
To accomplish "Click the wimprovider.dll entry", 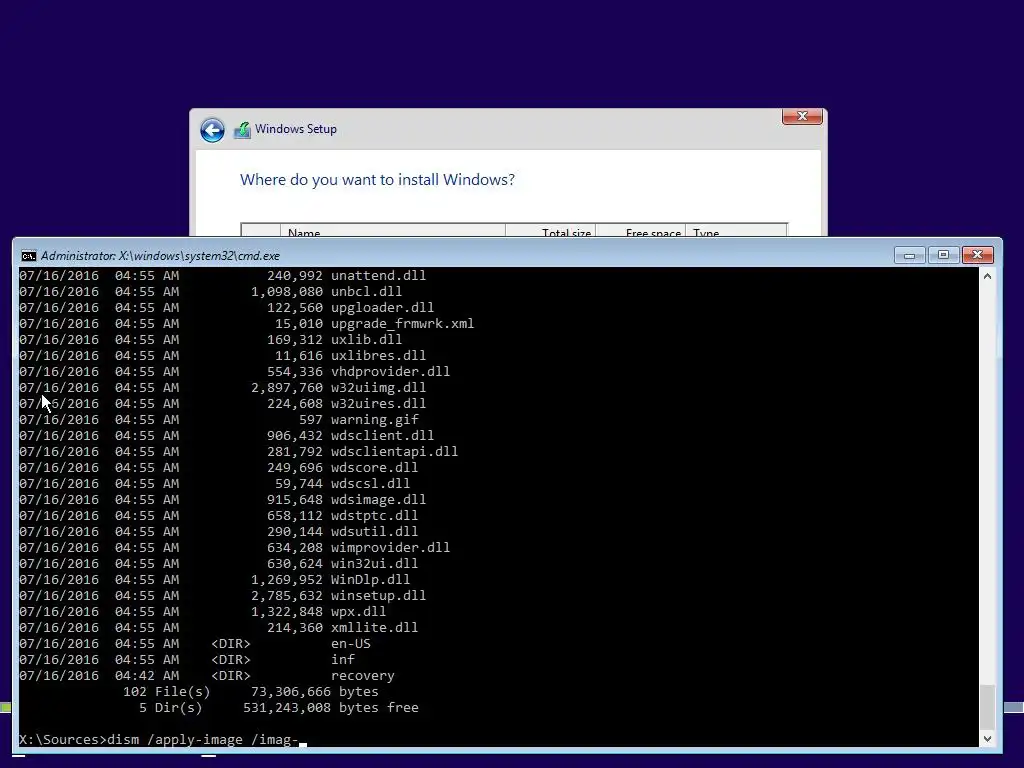I will click(x=391, y=547).
